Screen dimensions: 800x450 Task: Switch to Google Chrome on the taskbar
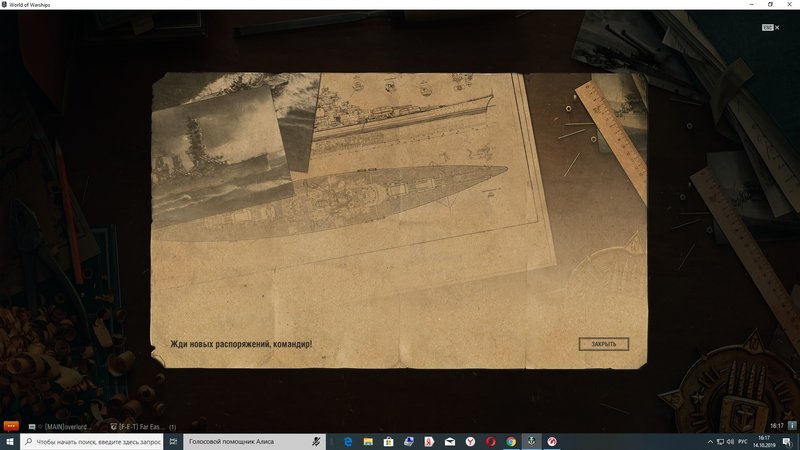(511, 442)
